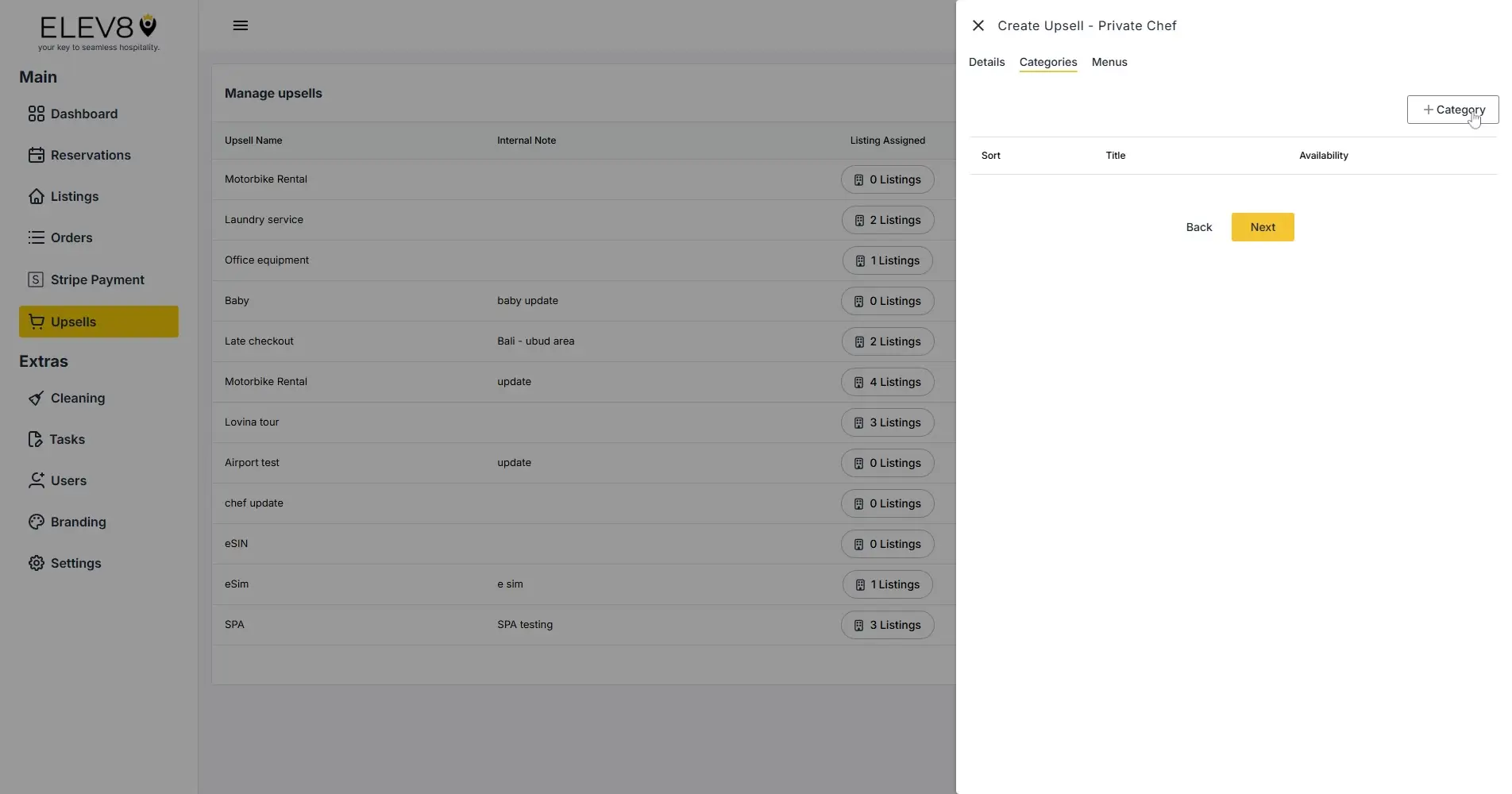Screen dimensions: 1512x794
Task: Open Users via the person icon
Action: pyautogui.click(x=37, y=480)
